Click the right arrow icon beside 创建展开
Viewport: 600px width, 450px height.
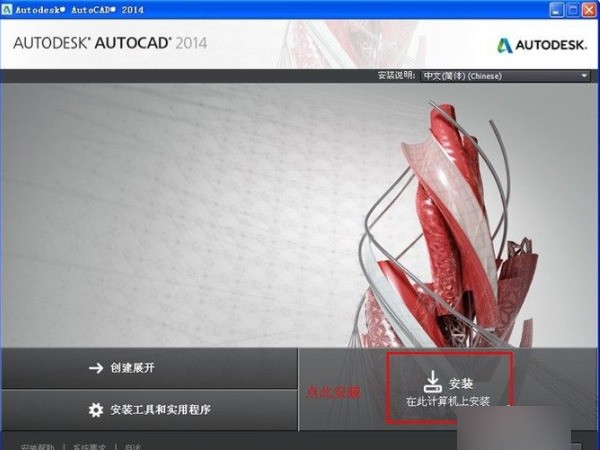96,368
